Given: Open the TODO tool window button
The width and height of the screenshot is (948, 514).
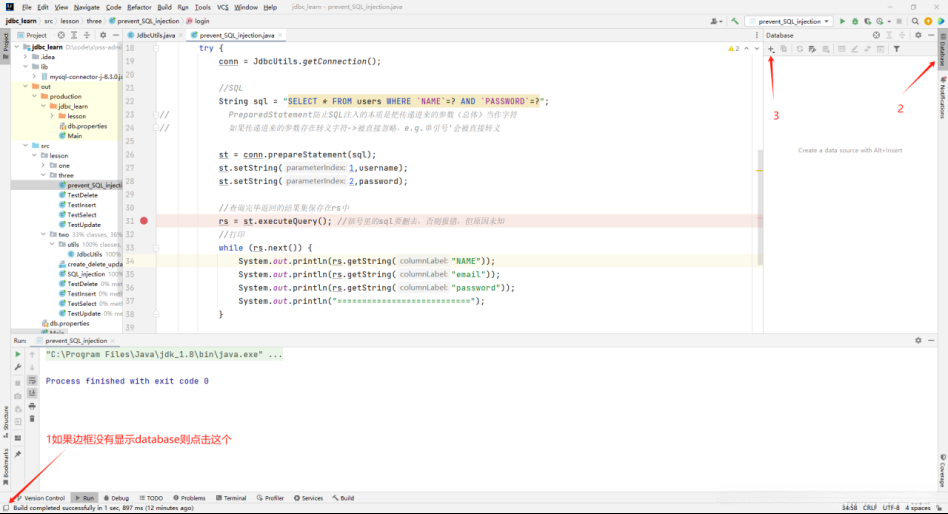Looking at the screenshot, I should [151, 498].
